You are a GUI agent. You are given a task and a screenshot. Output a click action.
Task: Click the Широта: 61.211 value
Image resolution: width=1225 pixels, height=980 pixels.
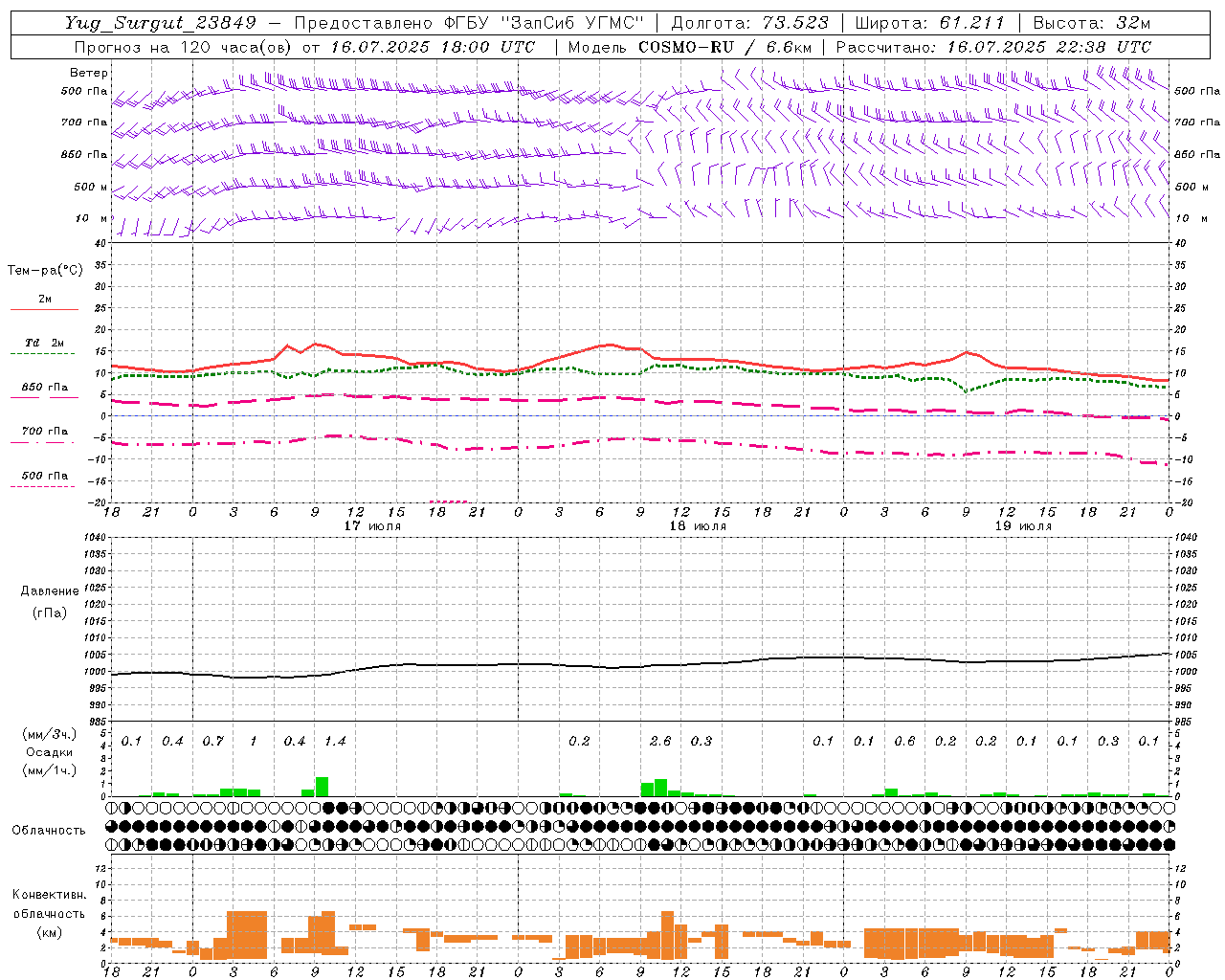tap(929, 23)
